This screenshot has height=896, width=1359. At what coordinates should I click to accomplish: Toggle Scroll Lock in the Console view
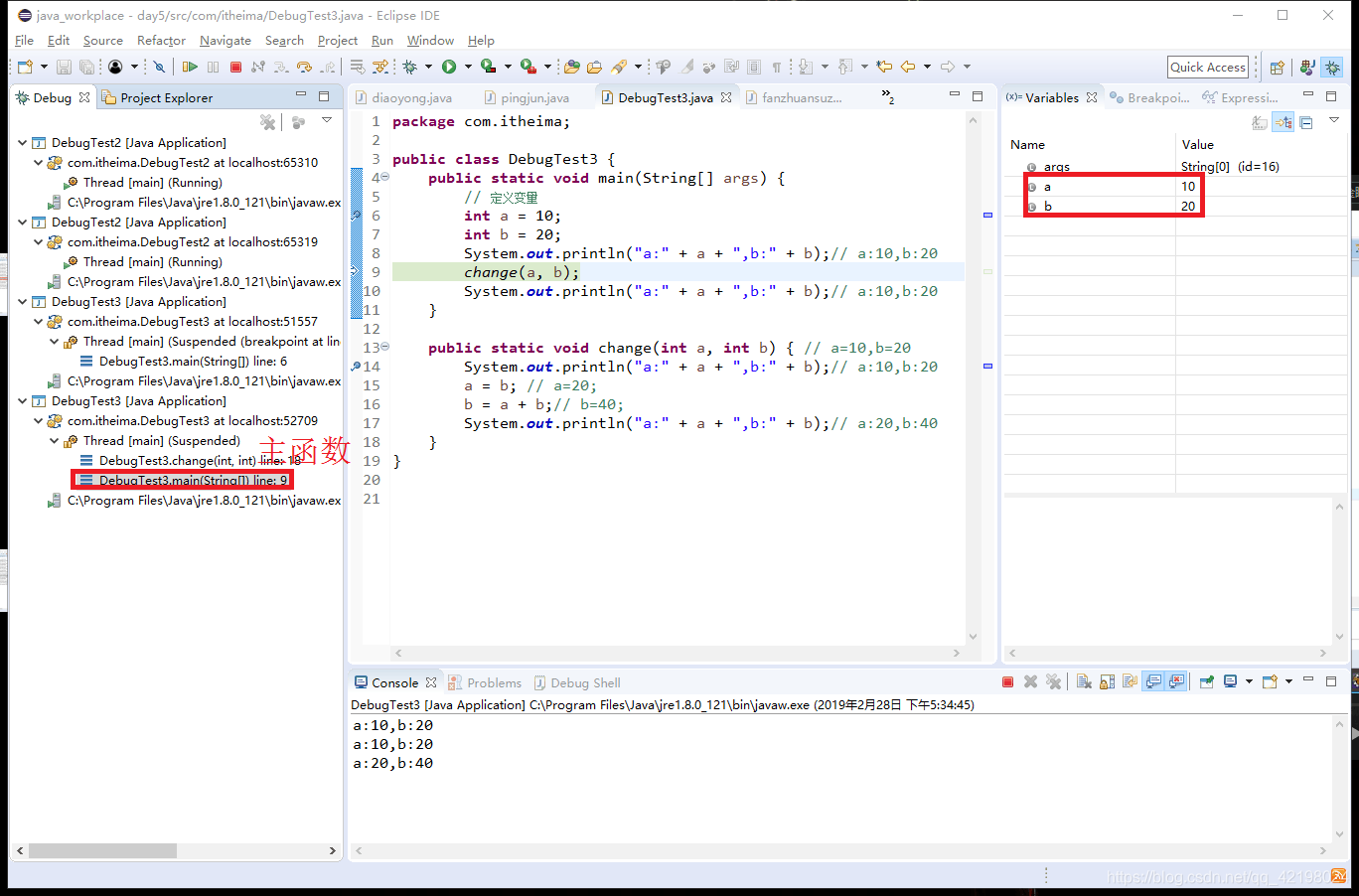pyautogui.click(x=1107, y=681)
